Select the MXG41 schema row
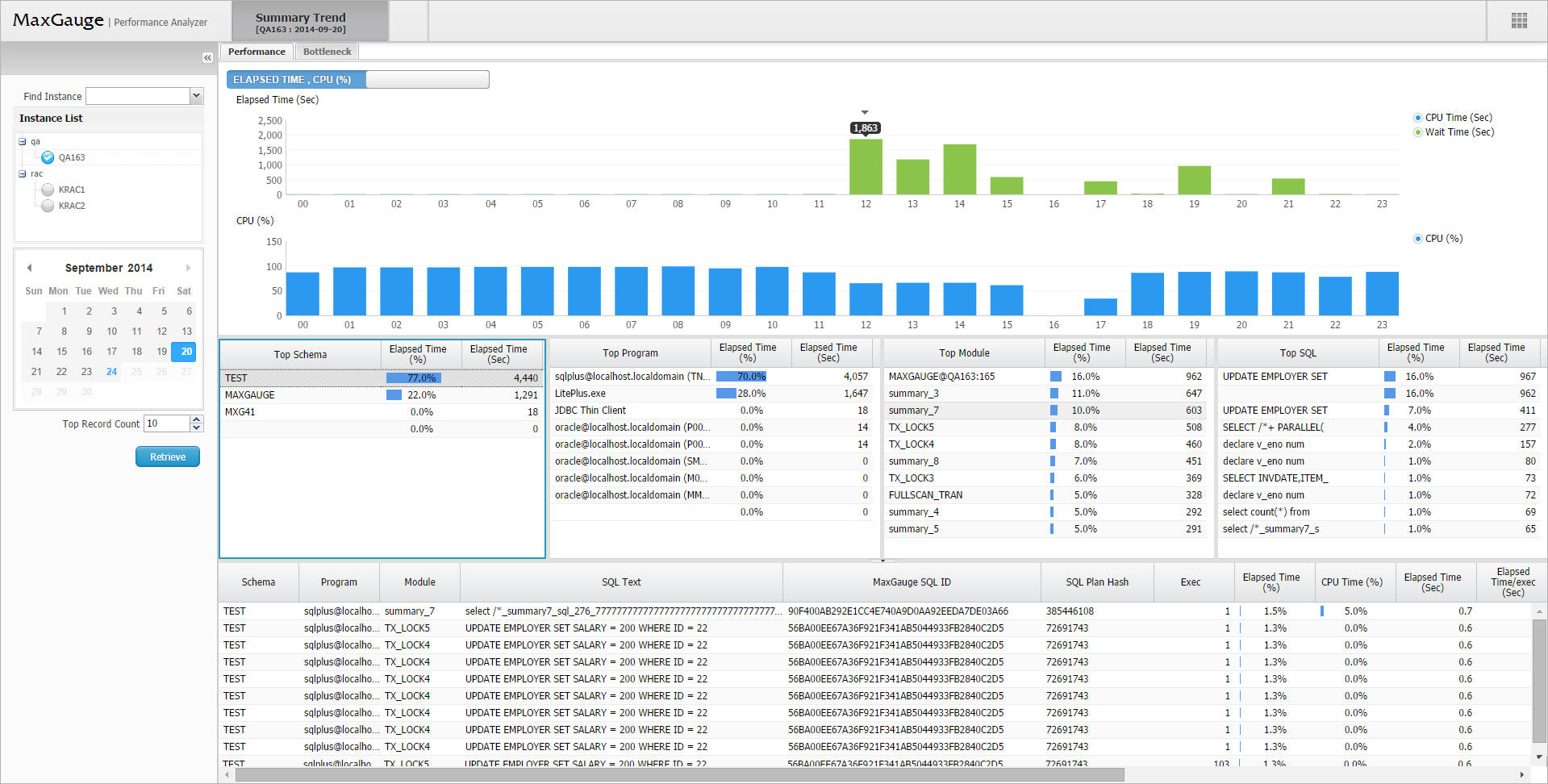Image resolution: width=1548 pixels, height=784 pixels. coord(382,411)
